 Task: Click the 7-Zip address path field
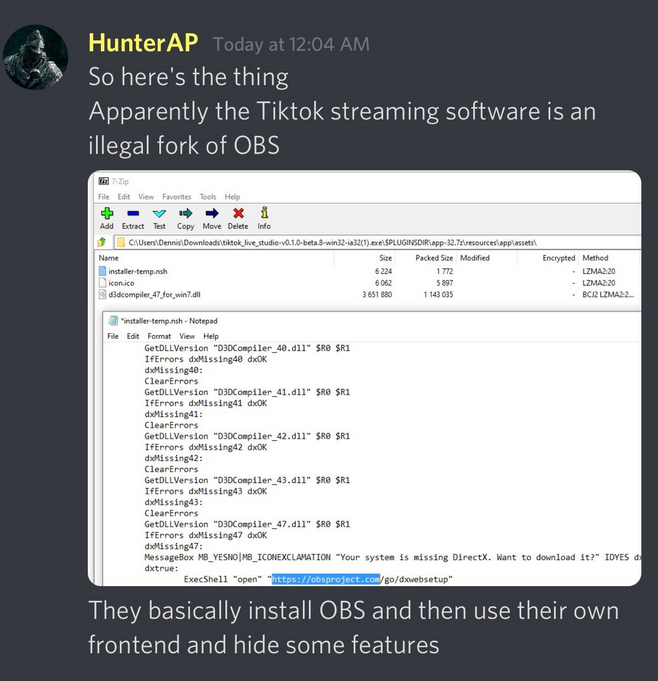(x=378, y=242)
